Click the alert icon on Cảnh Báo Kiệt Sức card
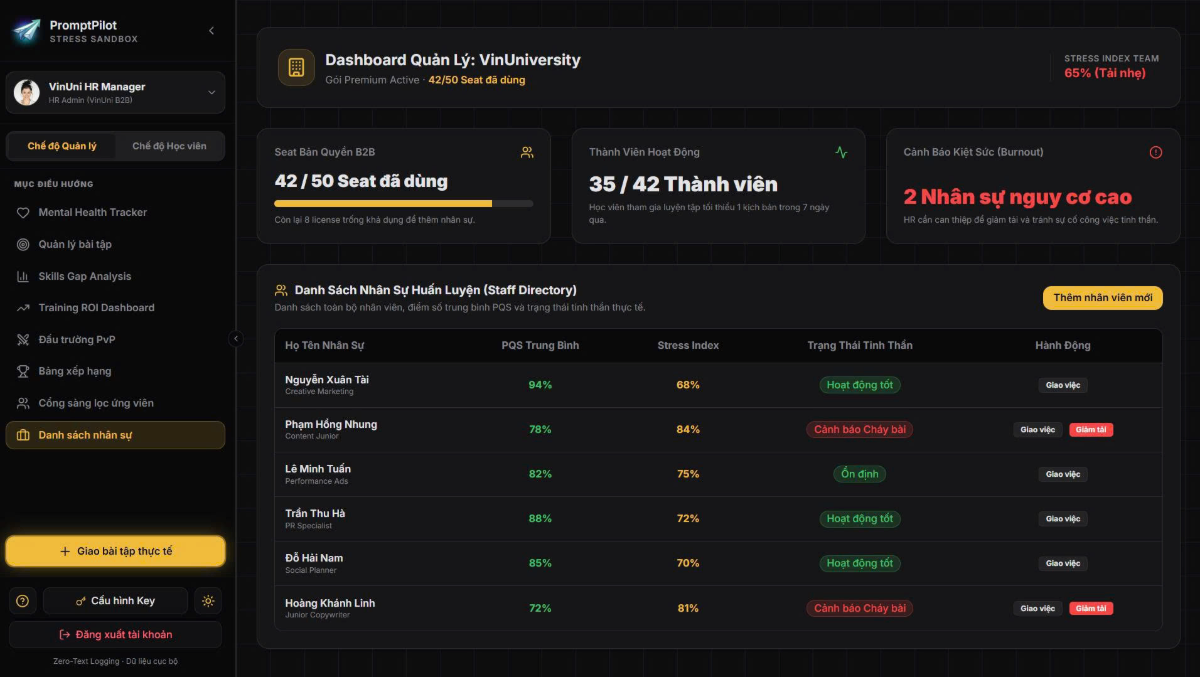 [x=1156, y=153]
